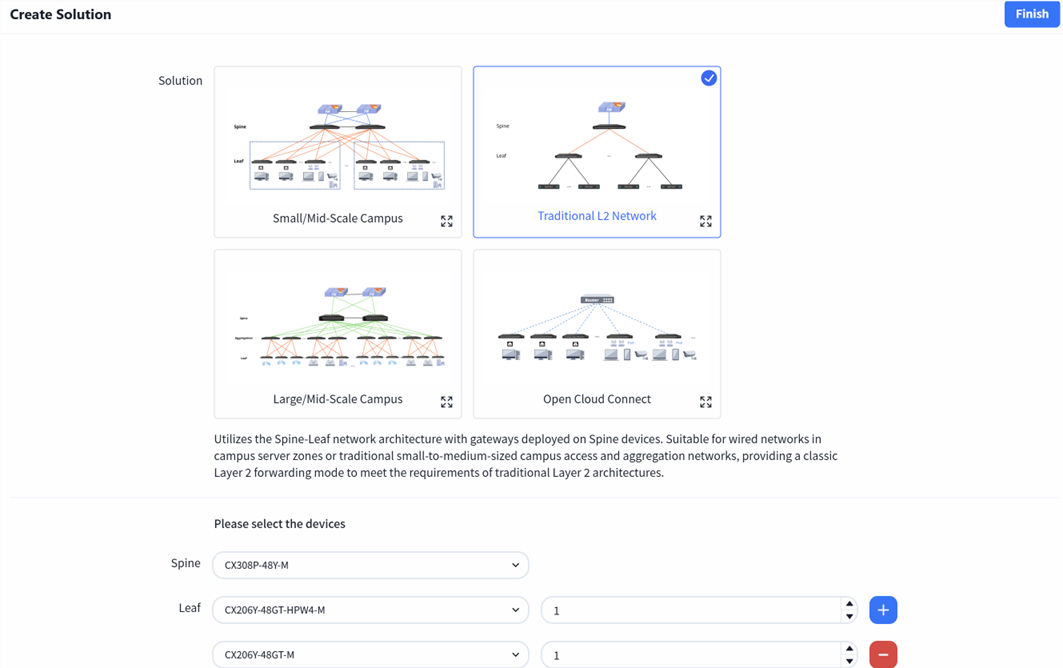
Task: Click the Traditional L2 Network title link
Action: click(x=597, y=216)
